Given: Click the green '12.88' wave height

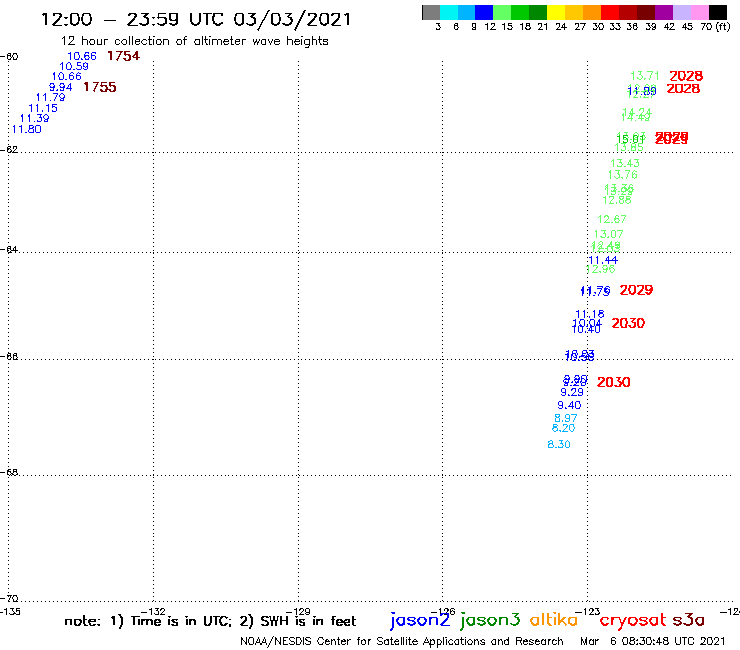Looking at the screenshot, I should [617, 200].
